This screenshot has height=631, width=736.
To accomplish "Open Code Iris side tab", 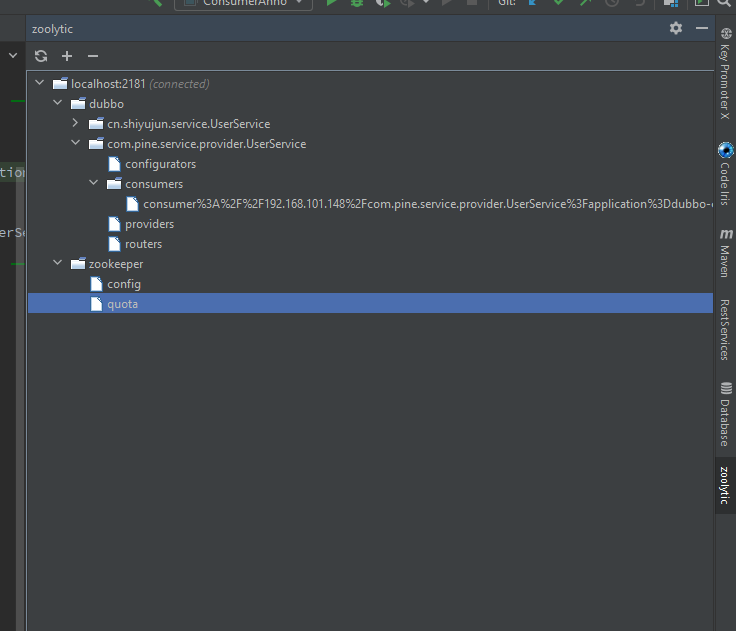I will [x=726, y=174].
